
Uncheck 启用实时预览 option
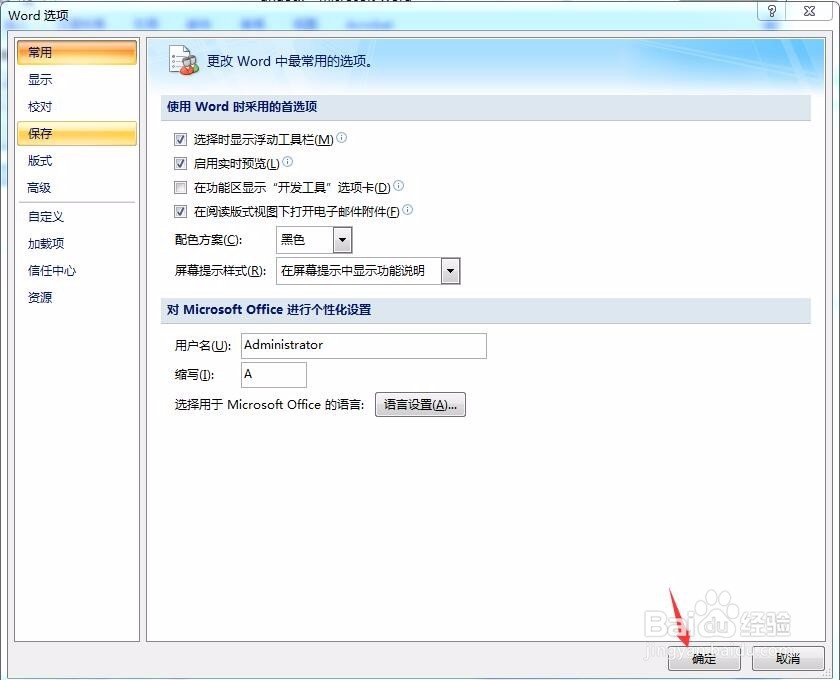181,163
